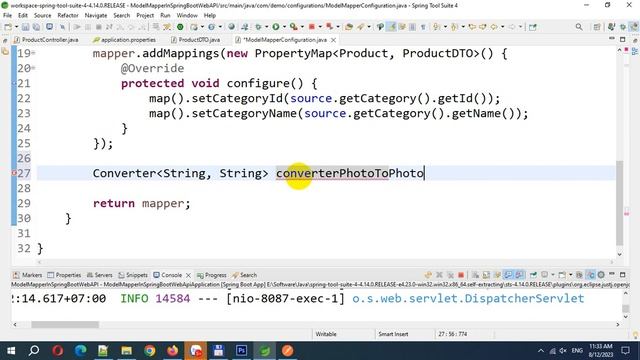Click the Open Type icon in toolbar
Screen dimensions: 640x360
pos(349,27)
